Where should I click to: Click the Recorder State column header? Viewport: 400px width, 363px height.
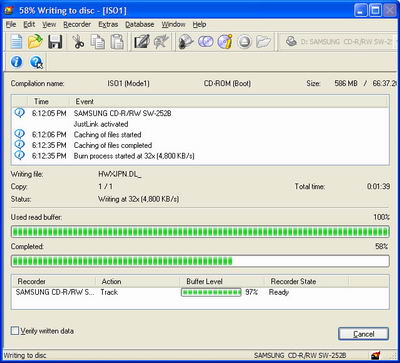[306, 281]
